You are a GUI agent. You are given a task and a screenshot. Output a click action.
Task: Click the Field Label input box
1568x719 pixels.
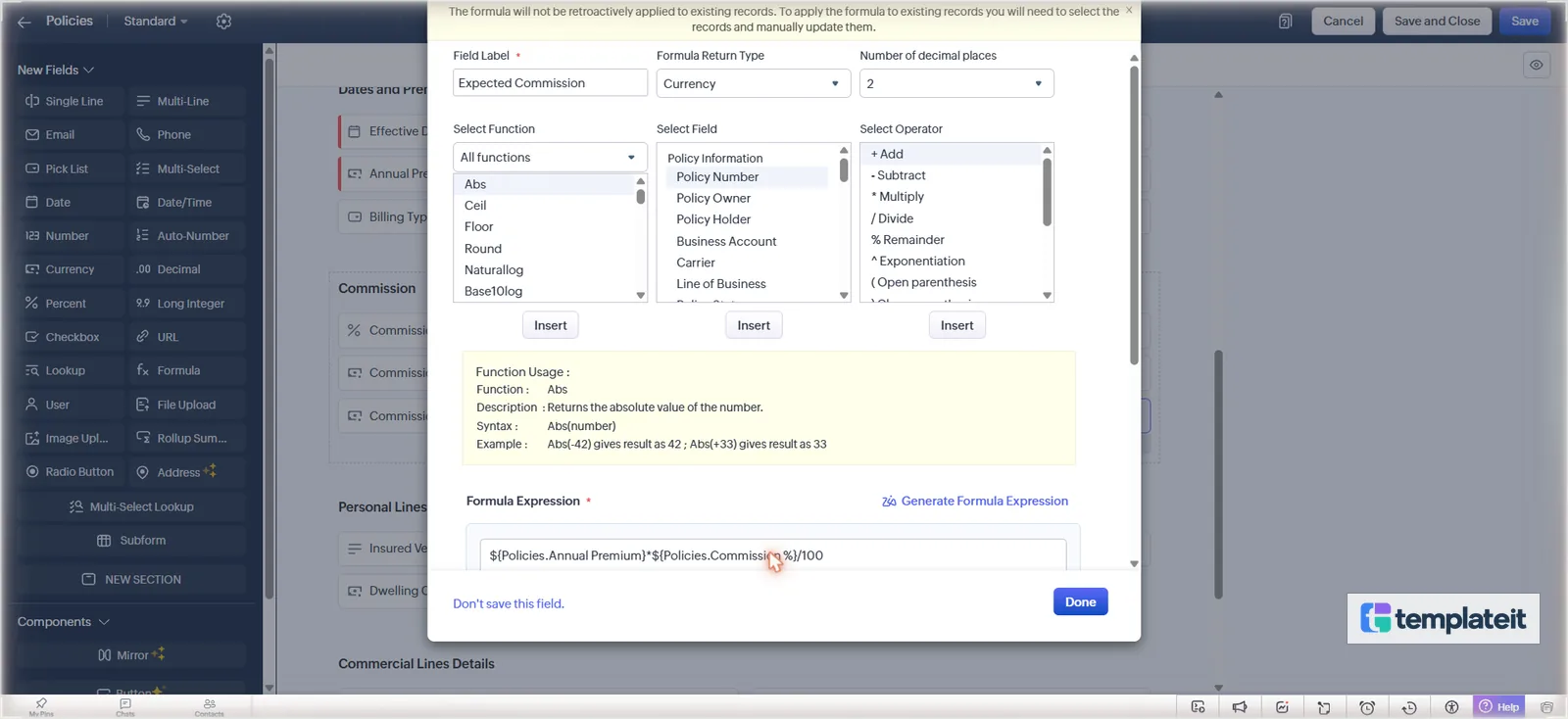(550, 83)
